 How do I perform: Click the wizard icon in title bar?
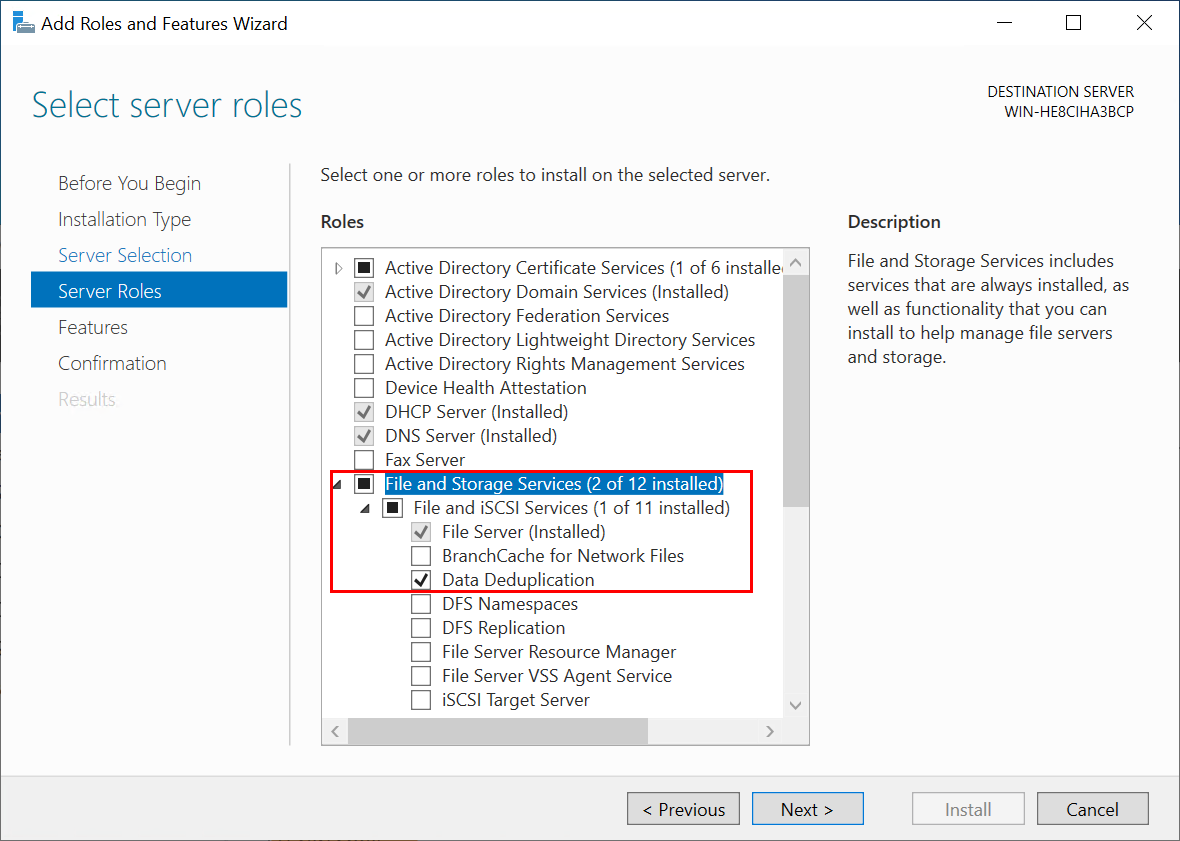(22, 23)
